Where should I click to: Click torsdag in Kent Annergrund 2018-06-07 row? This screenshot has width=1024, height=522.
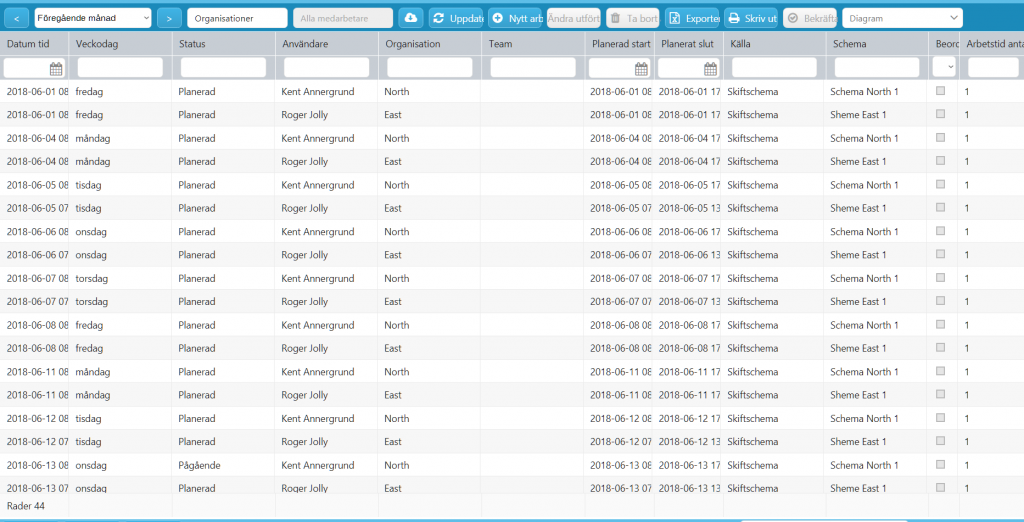(91, 278)
